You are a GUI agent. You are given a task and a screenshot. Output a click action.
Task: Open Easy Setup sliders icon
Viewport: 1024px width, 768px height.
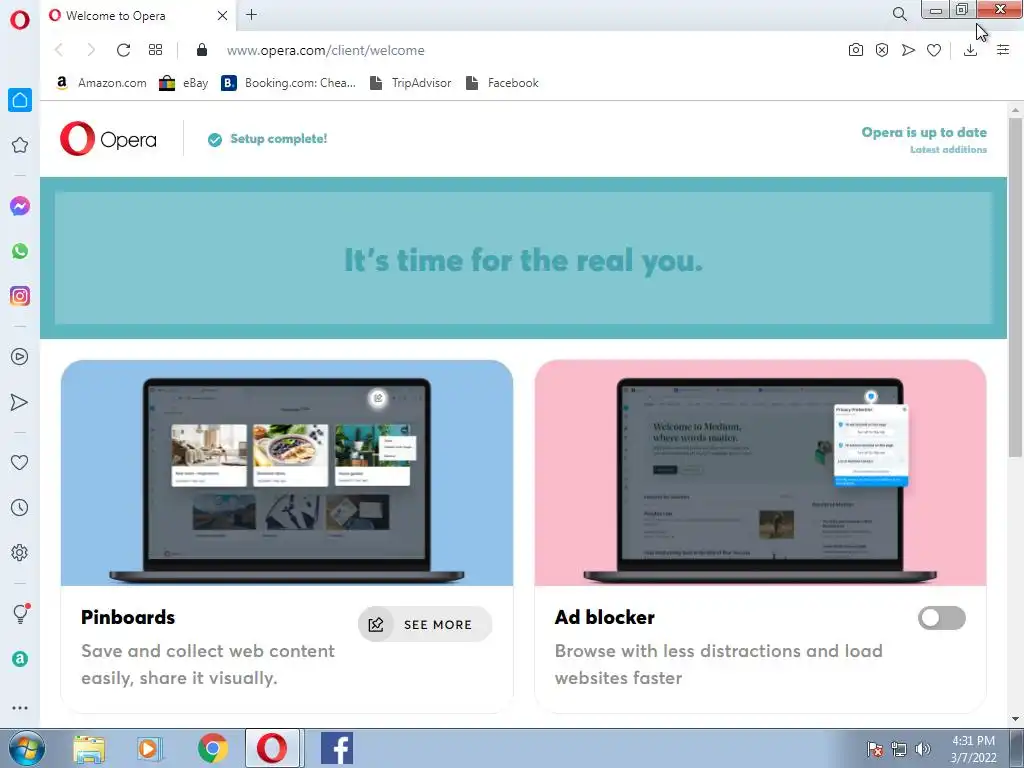click(x=1003, y=50)
